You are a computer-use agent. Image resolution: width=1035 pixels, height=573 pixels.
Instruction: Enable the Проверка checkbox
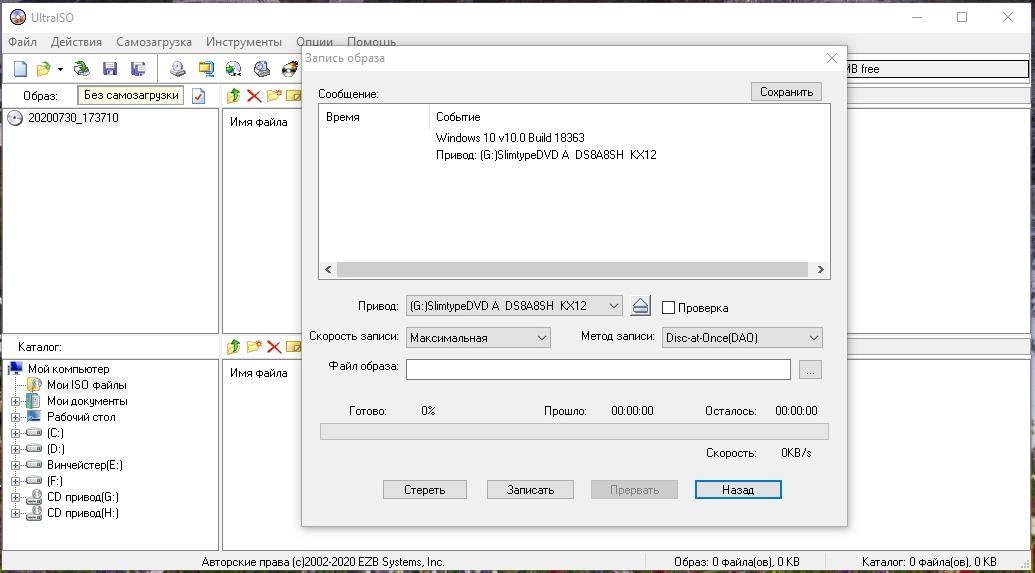(668, 308)
